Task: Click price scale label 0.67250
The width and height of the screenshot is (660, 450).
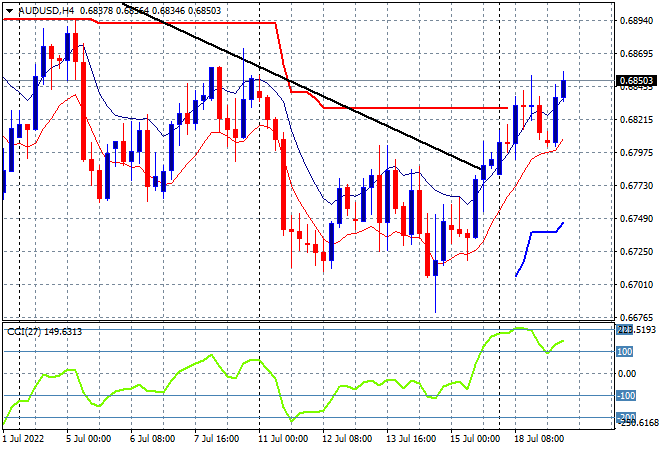Action: click(636, 252)
